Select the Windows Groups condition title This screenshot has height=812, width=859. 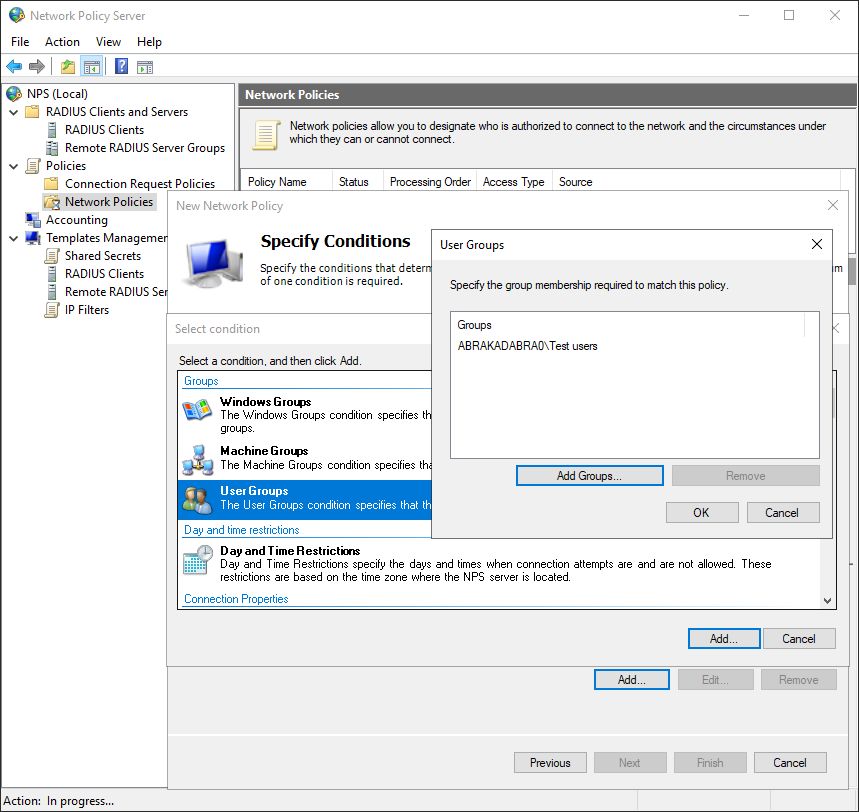[x=266, y=402]
